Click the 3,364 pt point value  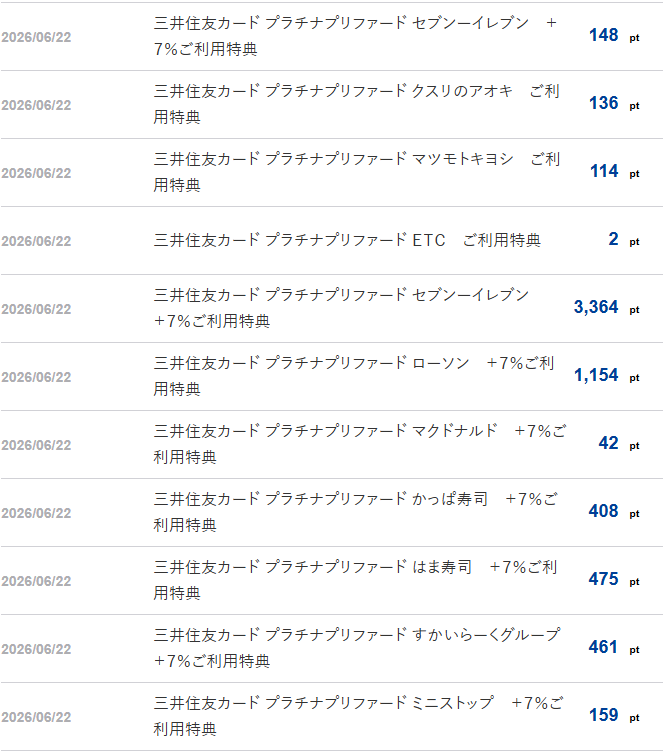[606, 307]
